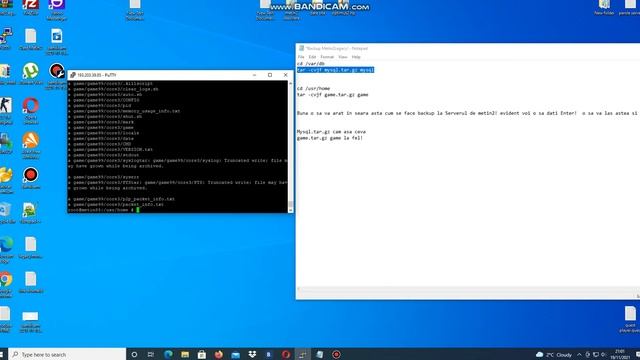This screenshot has width=640, height=360.
Task: Open the Notepad Help menu
Action: coord(356,57)
